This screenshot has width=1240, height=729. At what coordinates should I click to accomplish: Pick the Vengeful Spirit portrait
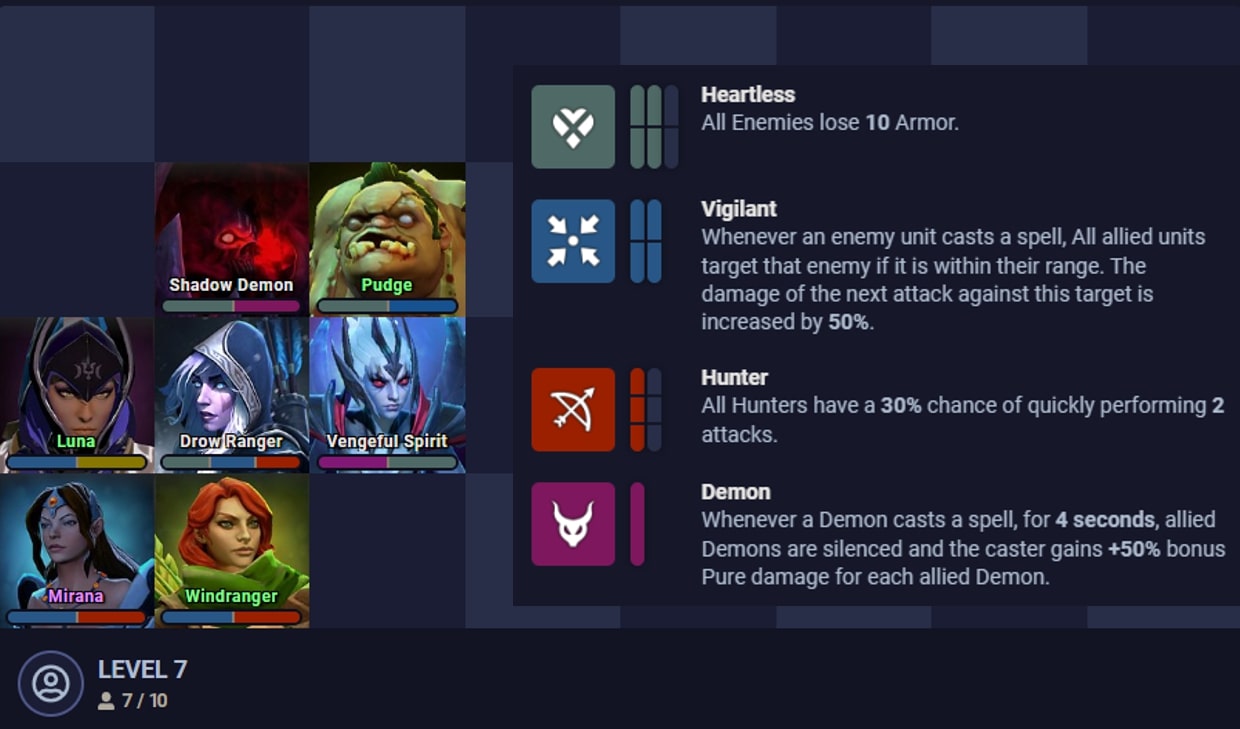click(387, 395)
